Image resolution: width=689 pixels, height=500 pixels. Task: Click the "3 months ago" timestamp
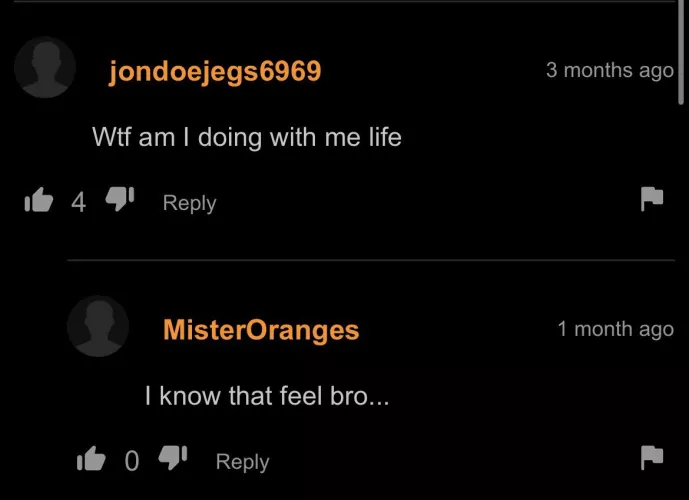tap(610, 70)
